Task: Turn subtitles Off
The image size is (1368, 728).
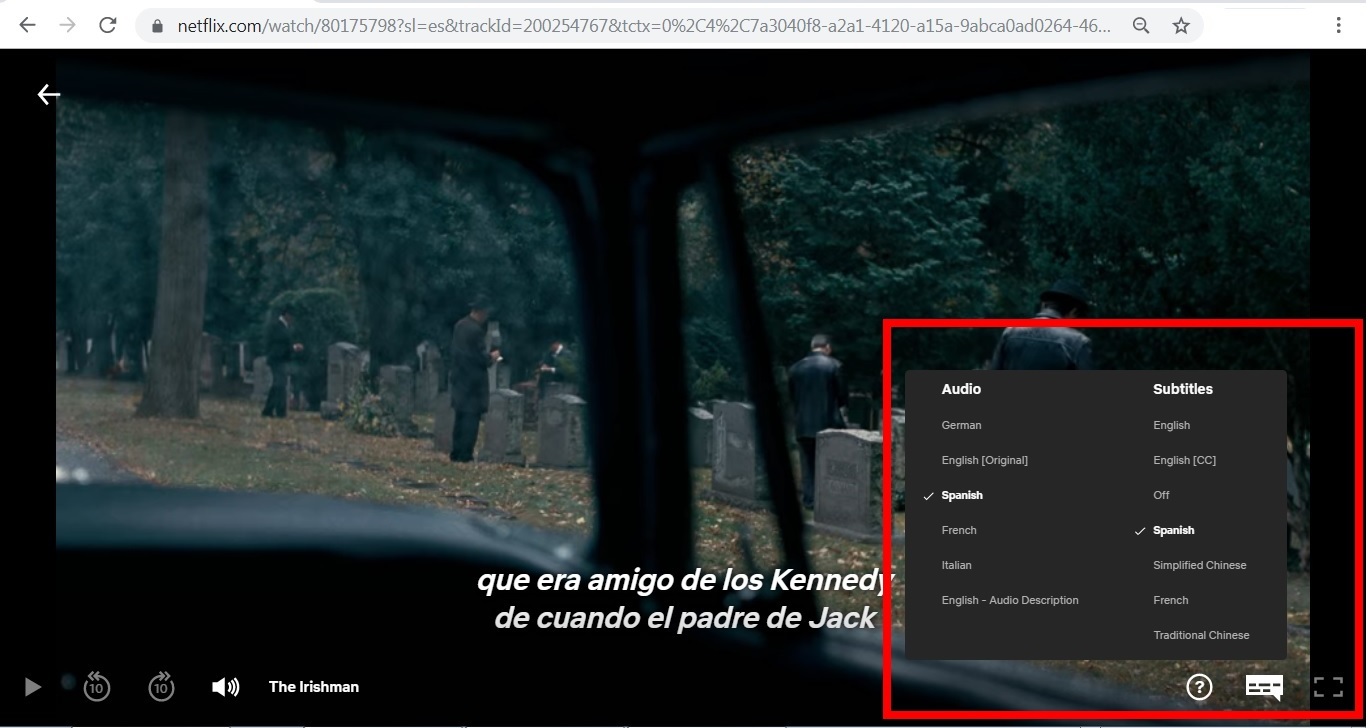Action: coord(1161,495)
